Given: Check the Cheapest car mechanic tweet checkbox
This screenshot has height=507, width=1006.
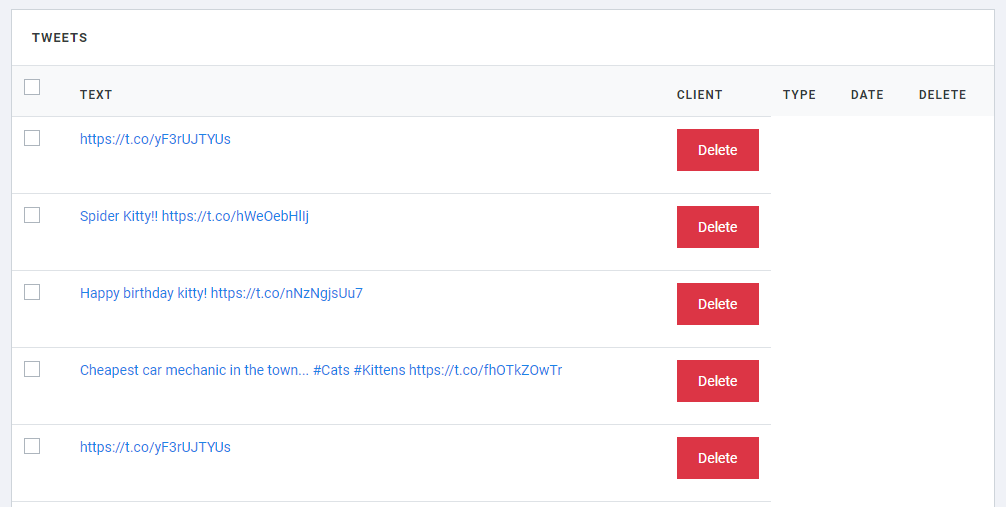Looking at the screenshot, I should (32, 369).
